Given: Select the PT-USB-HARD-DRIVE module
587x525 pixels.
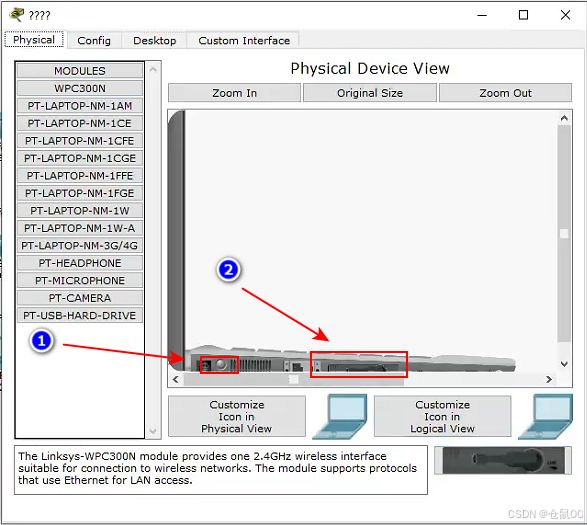Looking at the screenshot, I should [x=80, y=316].
